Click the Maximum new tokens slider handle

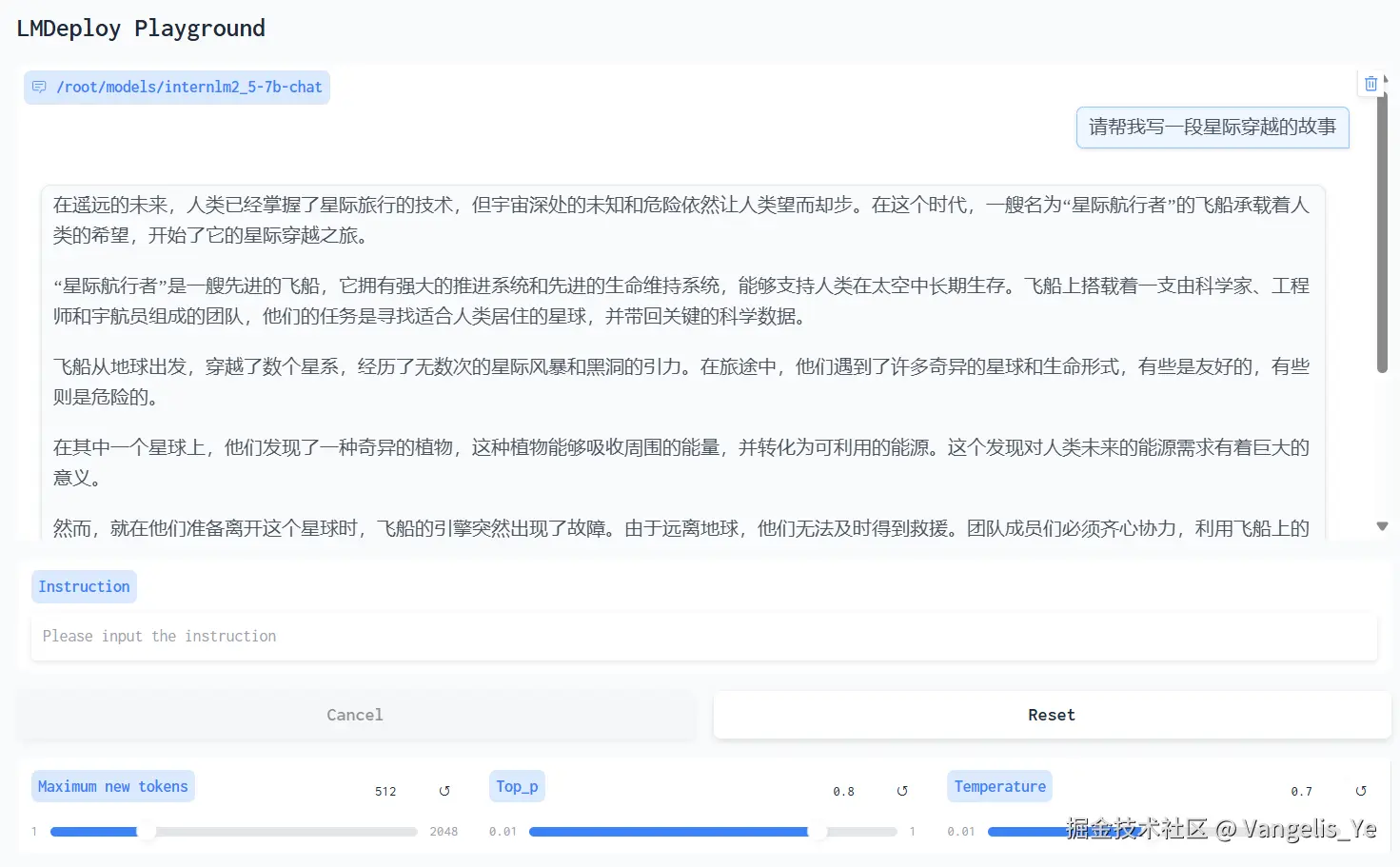pos(147,831)
